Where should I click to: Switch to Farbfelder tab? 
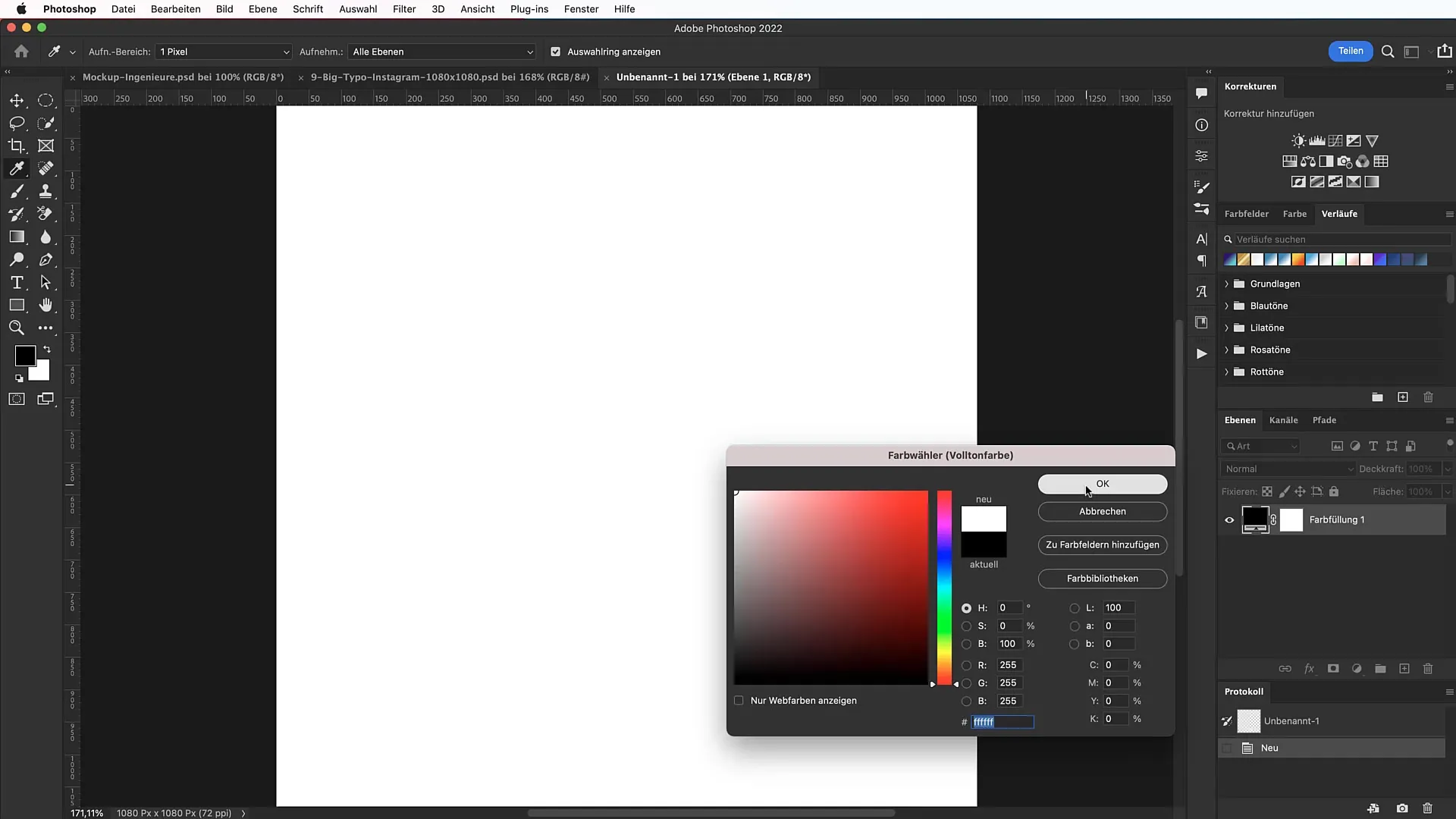[x=1246, y=213]
